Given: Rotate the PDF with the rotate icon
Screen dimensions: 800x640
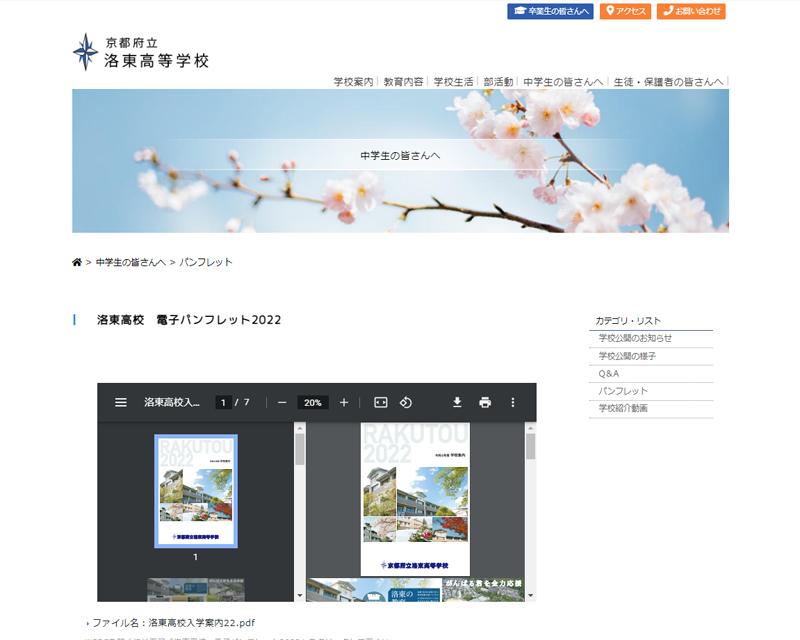Looking at the screenshot, I should tap(406, 402).
